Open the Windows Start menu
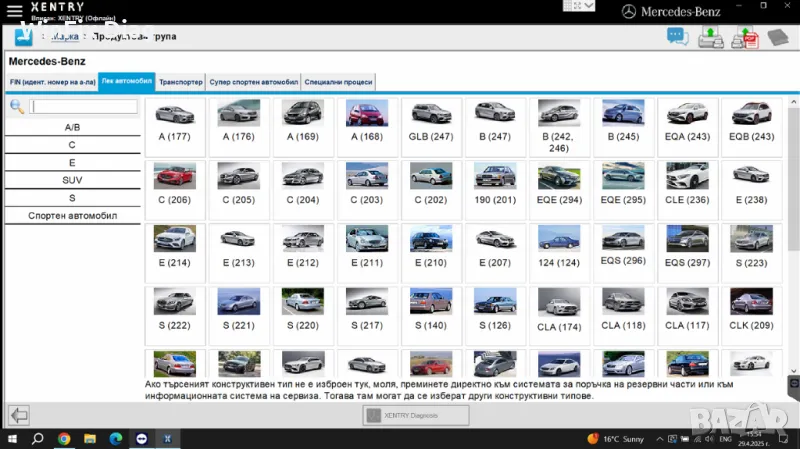This screenshot has height=449, width=800. [x=12, y=439]
